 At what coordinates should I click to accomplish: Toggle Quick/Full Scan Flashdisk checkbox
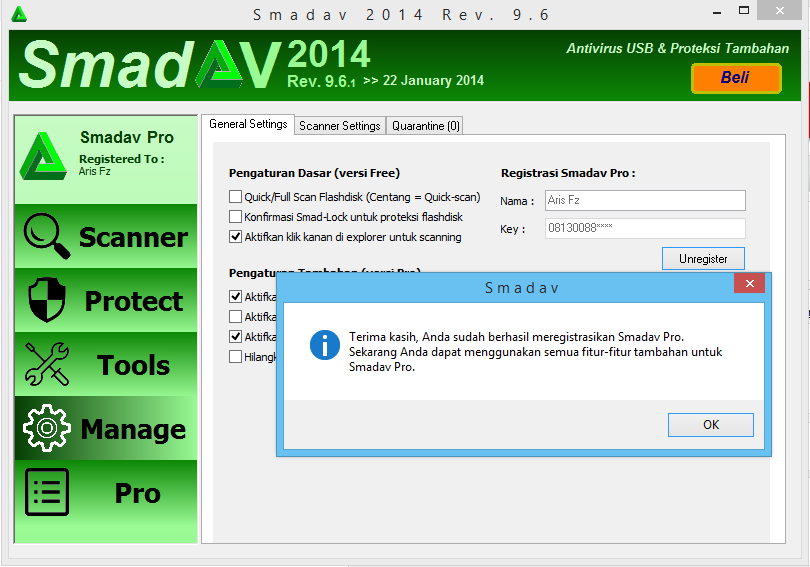(236, 197)
